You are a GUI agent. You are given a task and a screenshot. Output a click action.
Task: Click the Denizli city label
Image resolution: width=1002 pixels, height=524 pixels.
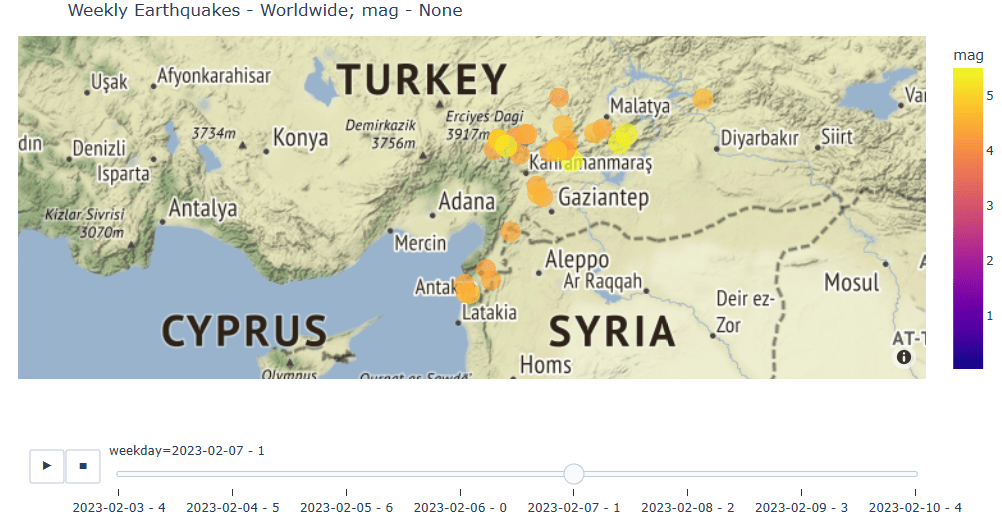click(99, 149)
